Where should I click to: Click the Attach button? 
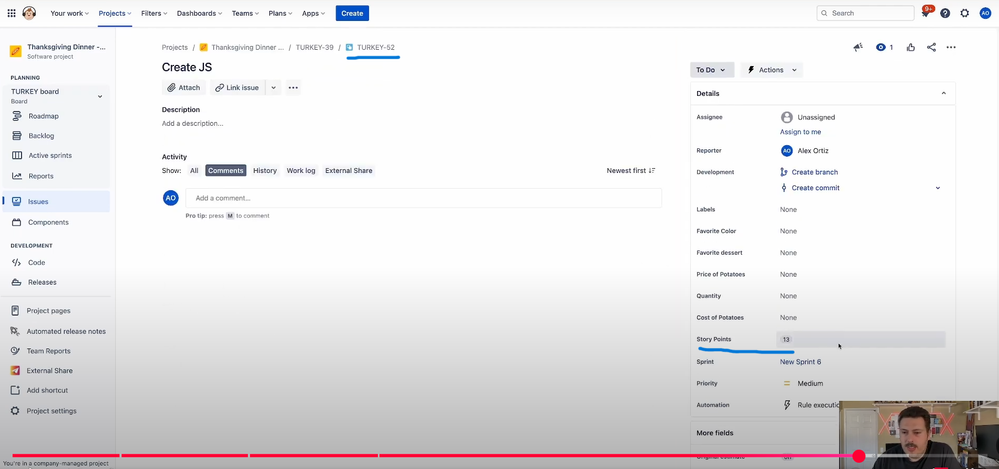click(183, 87)
